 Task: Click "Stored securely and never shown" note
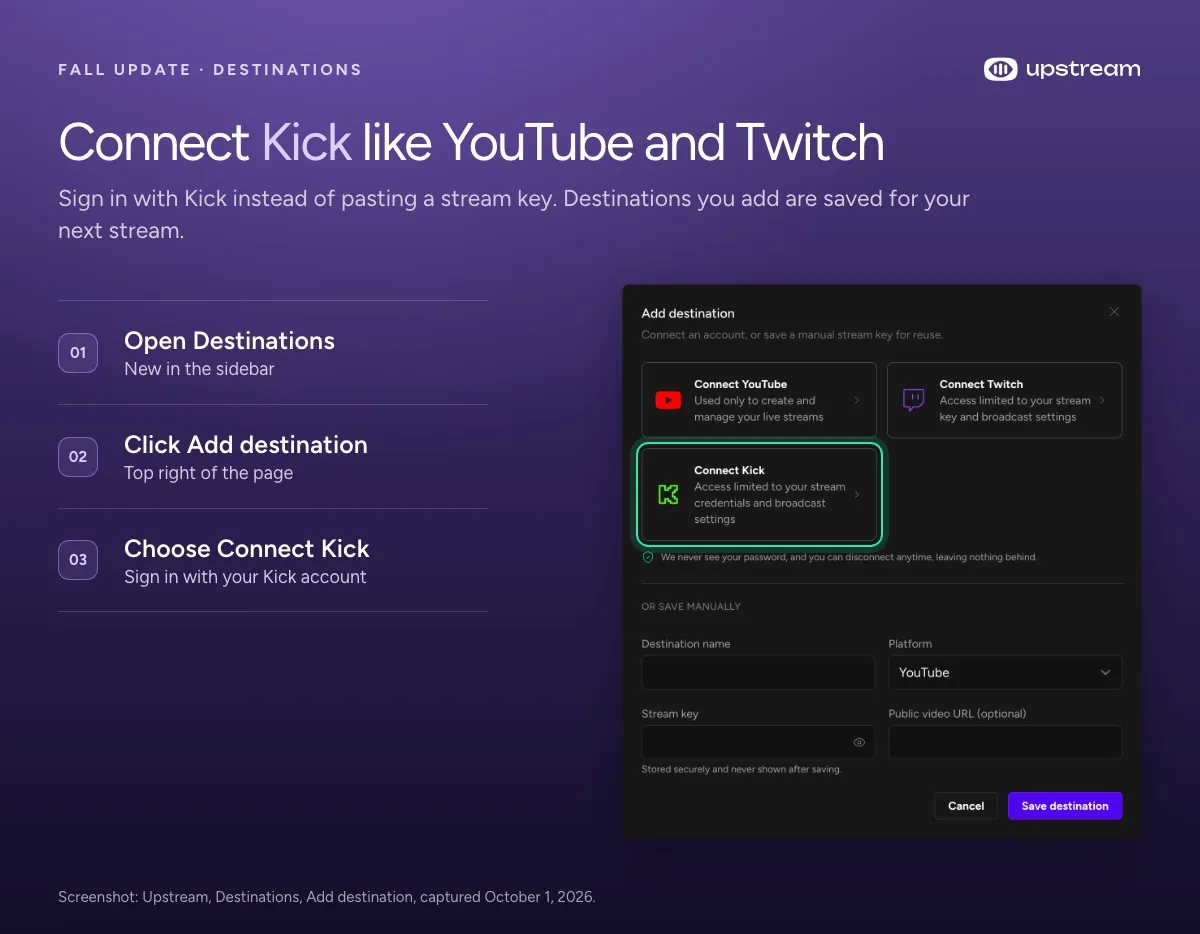[741, 769]
